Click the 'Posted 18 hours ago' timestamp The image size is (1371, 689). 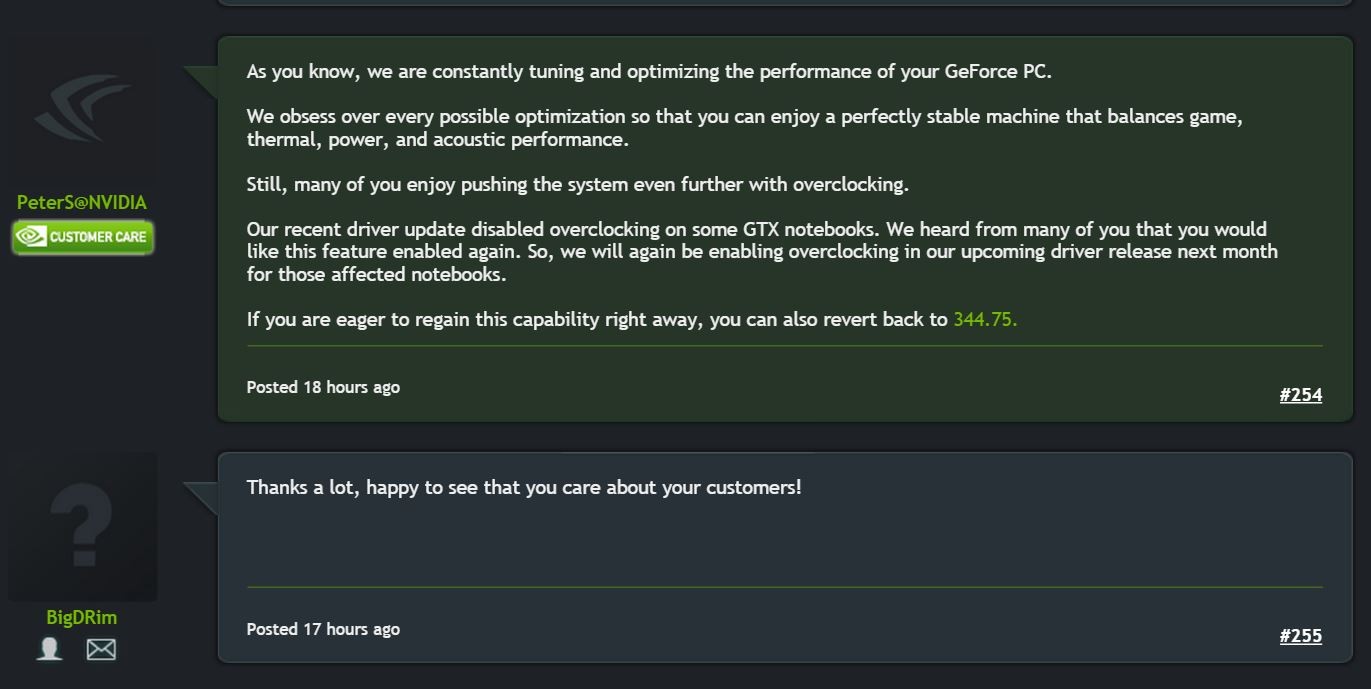(322, 387)
